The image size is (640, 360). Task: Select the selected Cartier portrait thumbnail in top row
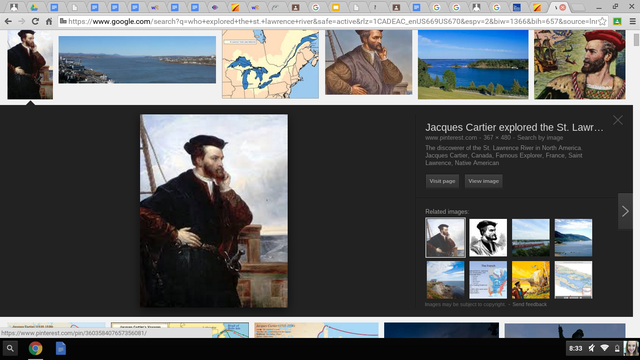pos(30,64)
